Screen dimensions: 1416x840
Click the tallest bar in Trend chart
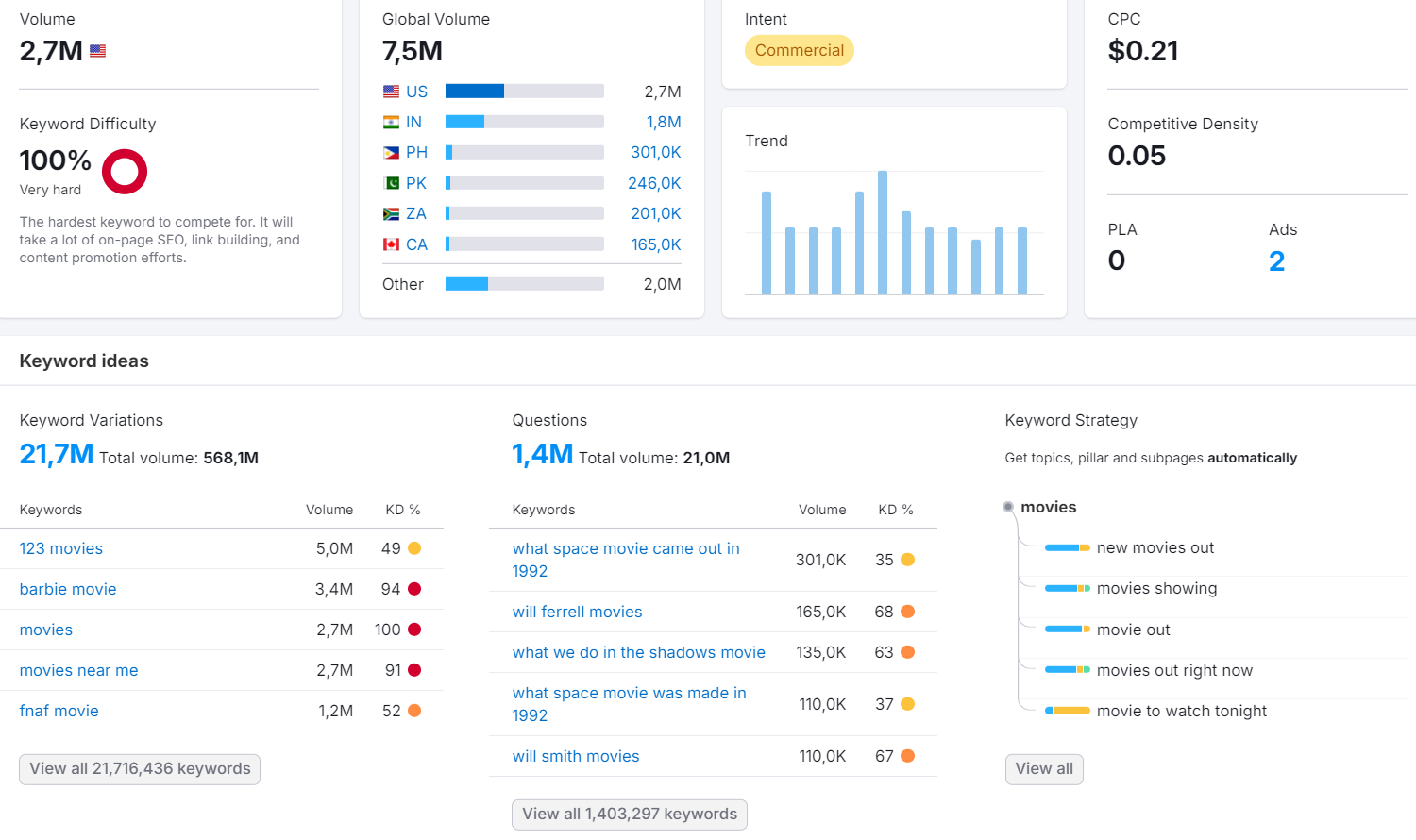[883, 233]
